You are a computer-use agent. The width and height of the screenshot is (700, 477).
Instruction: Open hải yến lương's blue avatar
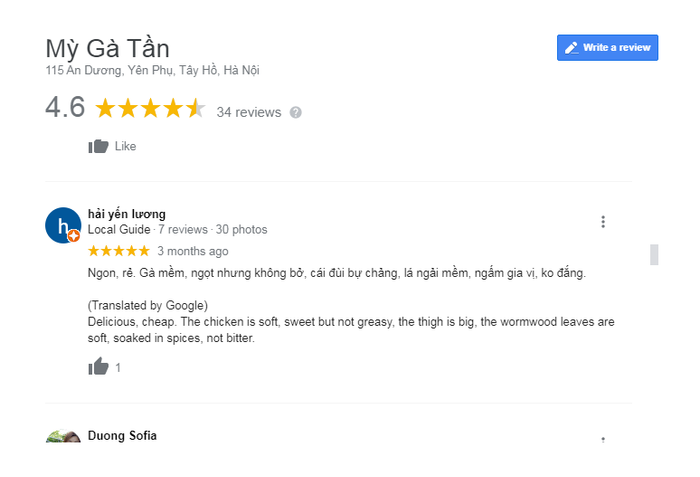(x=63, y=225)
